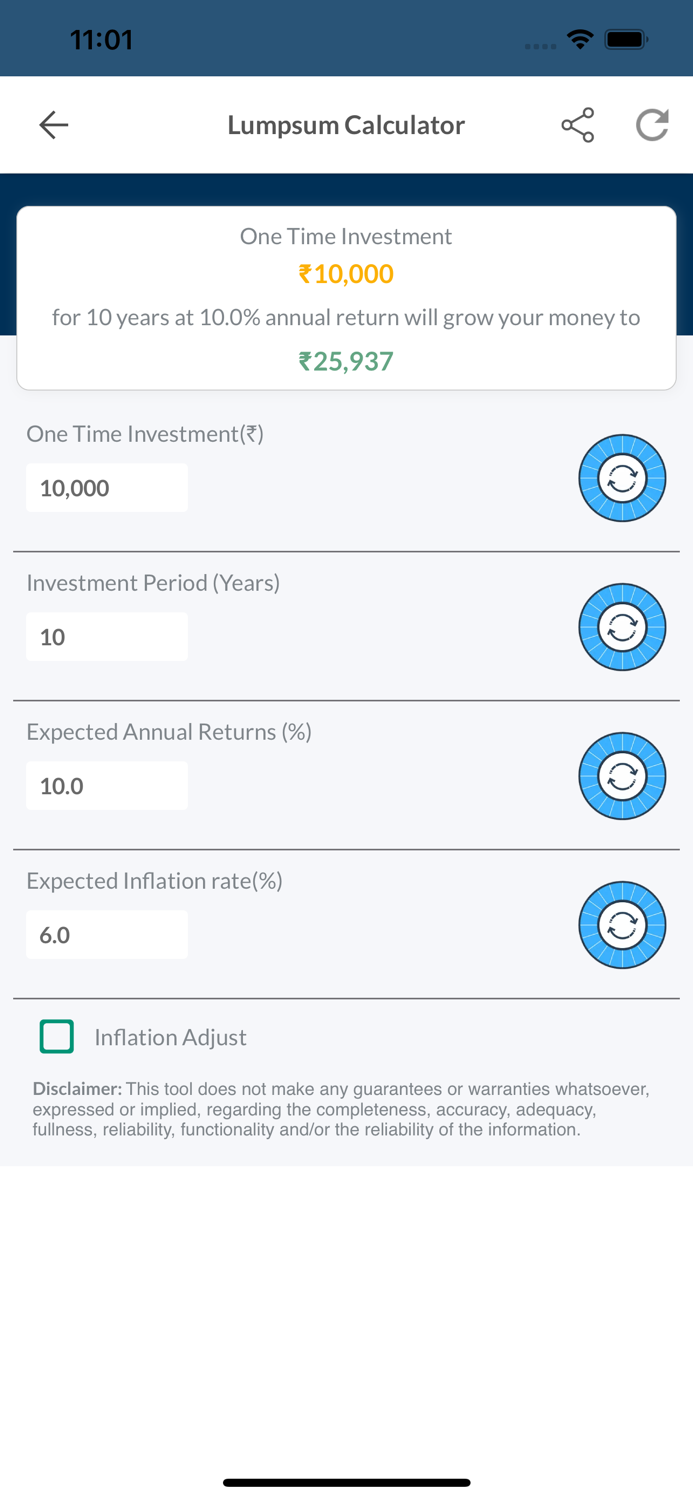Select the Lumpsum Calculator title
Screen dimensions: 693x1500
pos(346,124)
